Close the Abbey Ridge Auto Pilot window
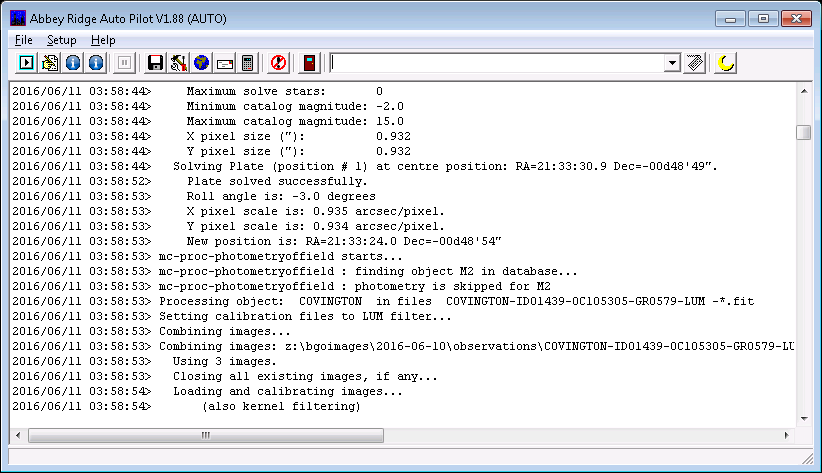This screenshot has width=822, height=473. 796,19
